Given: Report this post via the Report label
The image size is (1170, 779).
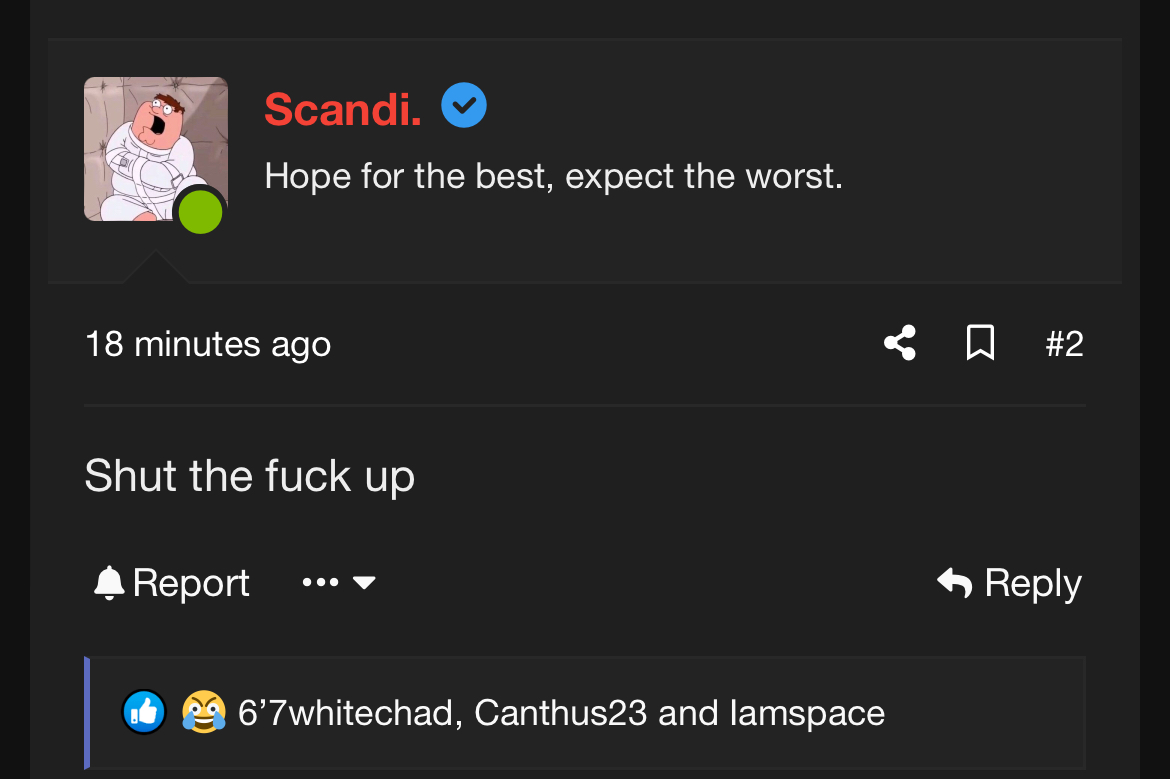Looking at the screenshot, I should coord(191,583).
